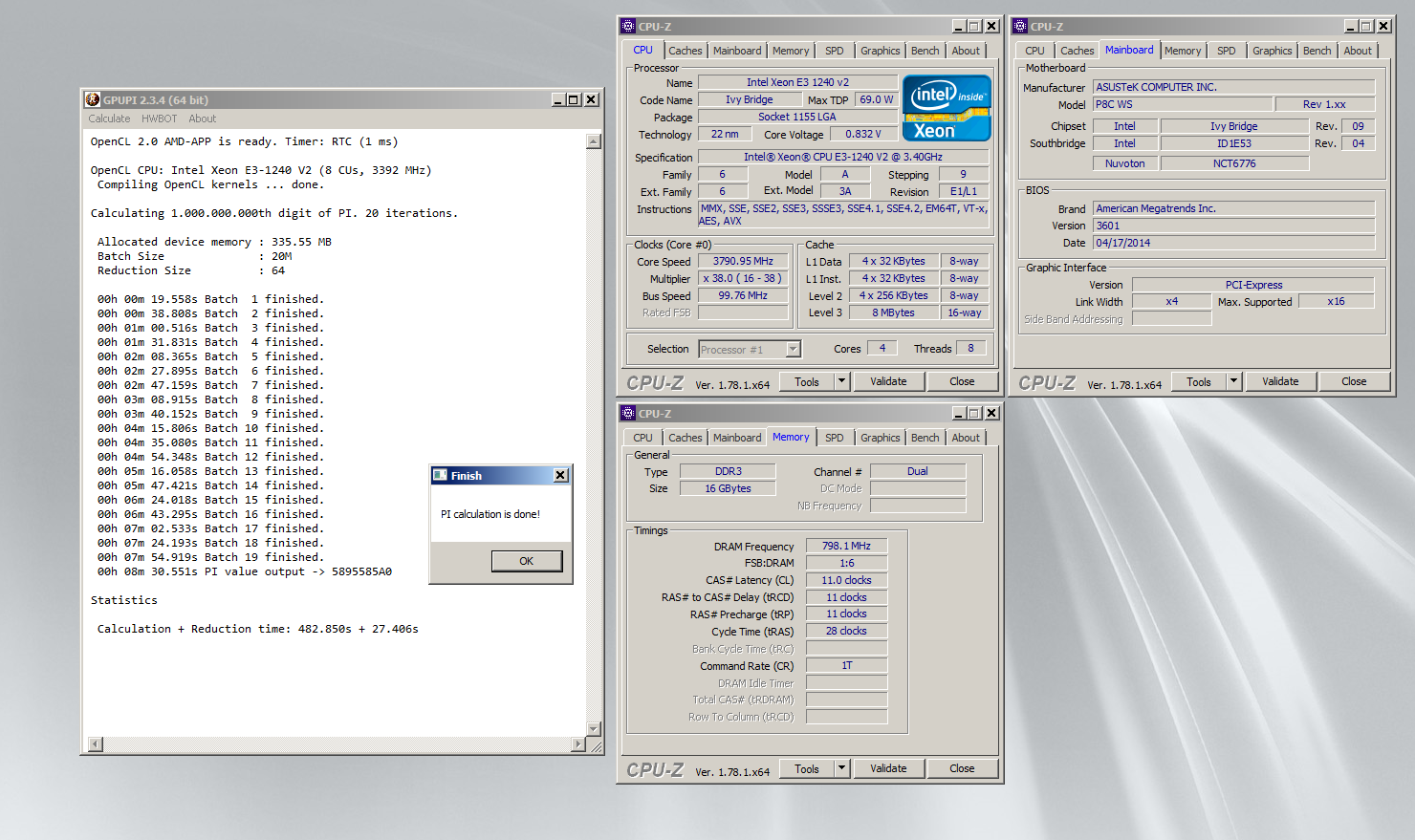The height and width of the screenshot is (840, 1415).
Task: Click GPUPI horizontal scrollbar left arrow
Action: (x=95, y=744)
